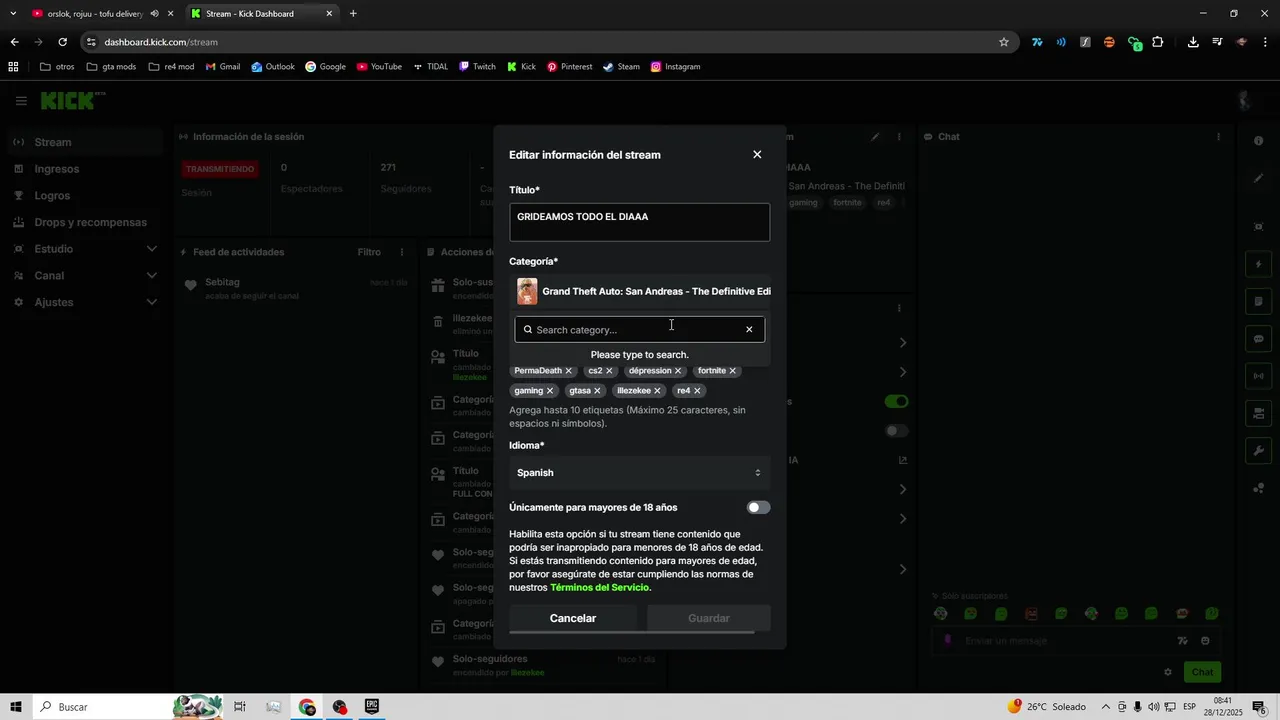Expand the Estudio sidebar section
1280x720 pixels.
click(152, 249)
